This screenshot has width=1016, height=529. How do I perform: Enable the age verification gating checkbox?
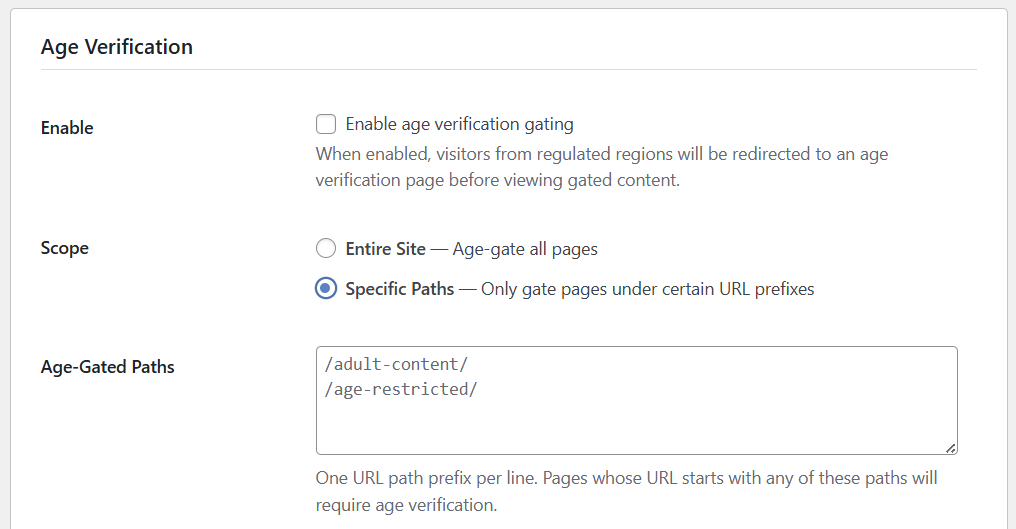(326, 124)
